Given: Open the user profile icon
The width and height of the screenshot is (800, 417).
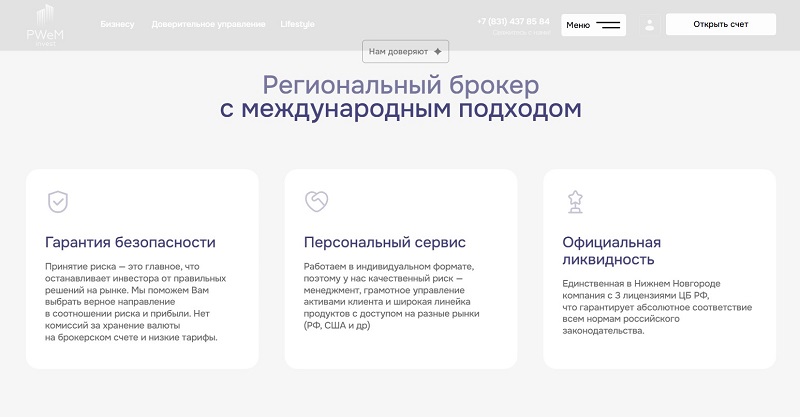Looking at the screenshot, I should [x=649, y=25].
